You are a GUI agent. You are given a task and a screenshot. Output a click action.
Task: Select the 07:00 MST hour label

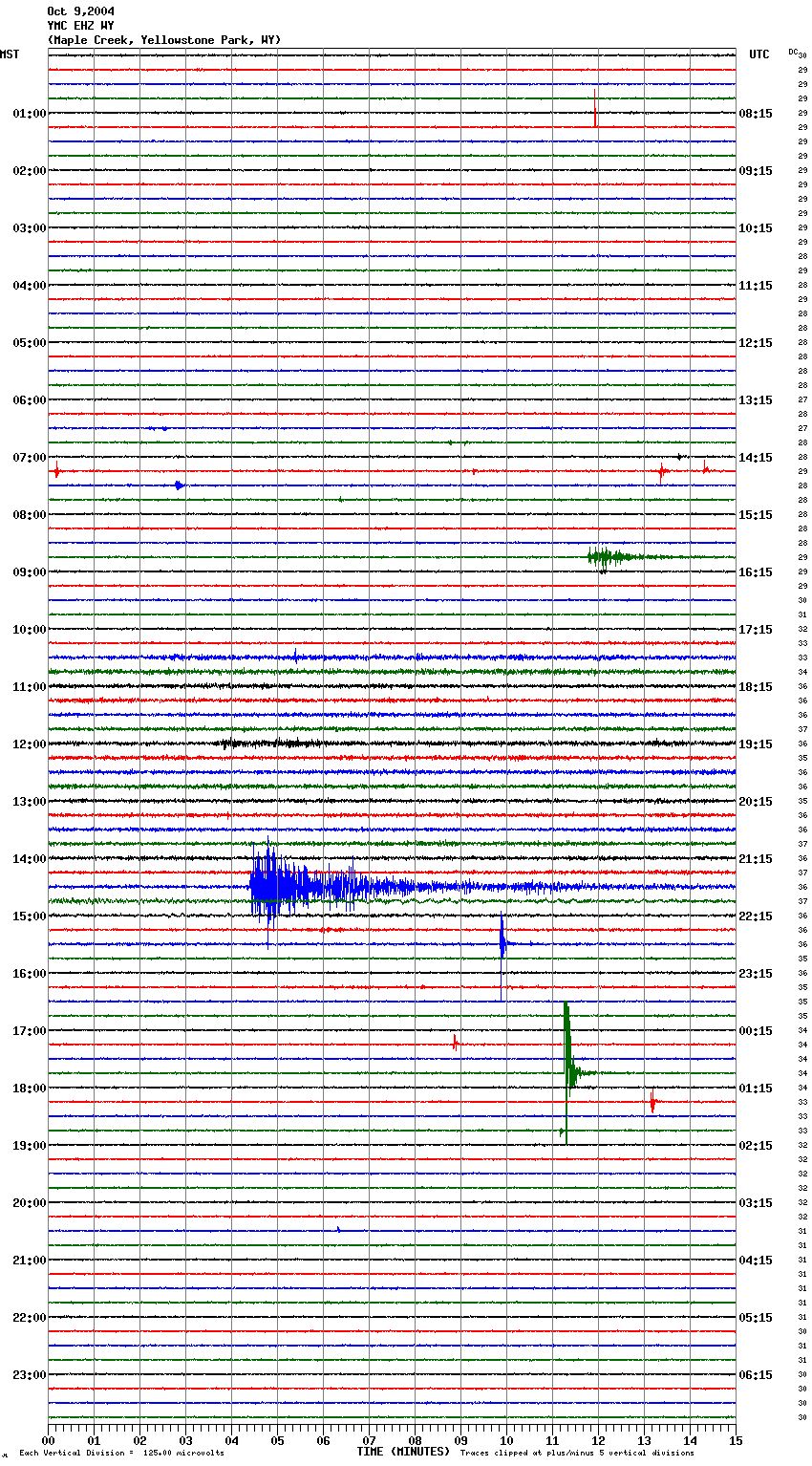point(30,458)
